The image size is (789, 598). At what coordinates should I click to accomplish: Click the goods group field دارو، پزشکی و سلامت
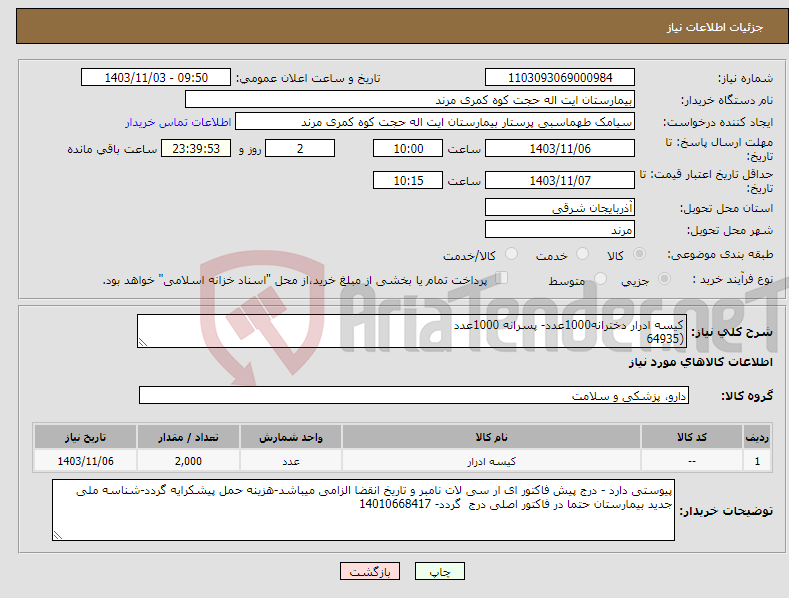coord(414,396)
